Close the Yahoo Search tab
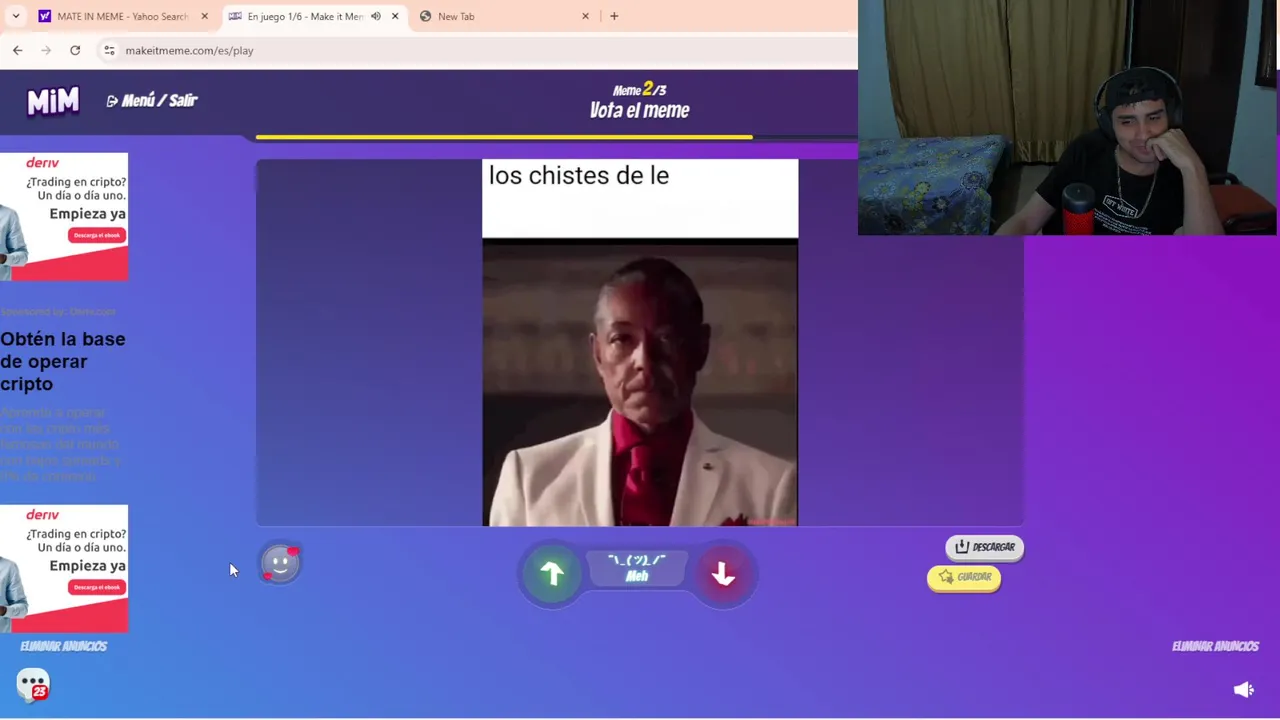The width and height of the screenshot is (1280, 720). pos(204,16)
